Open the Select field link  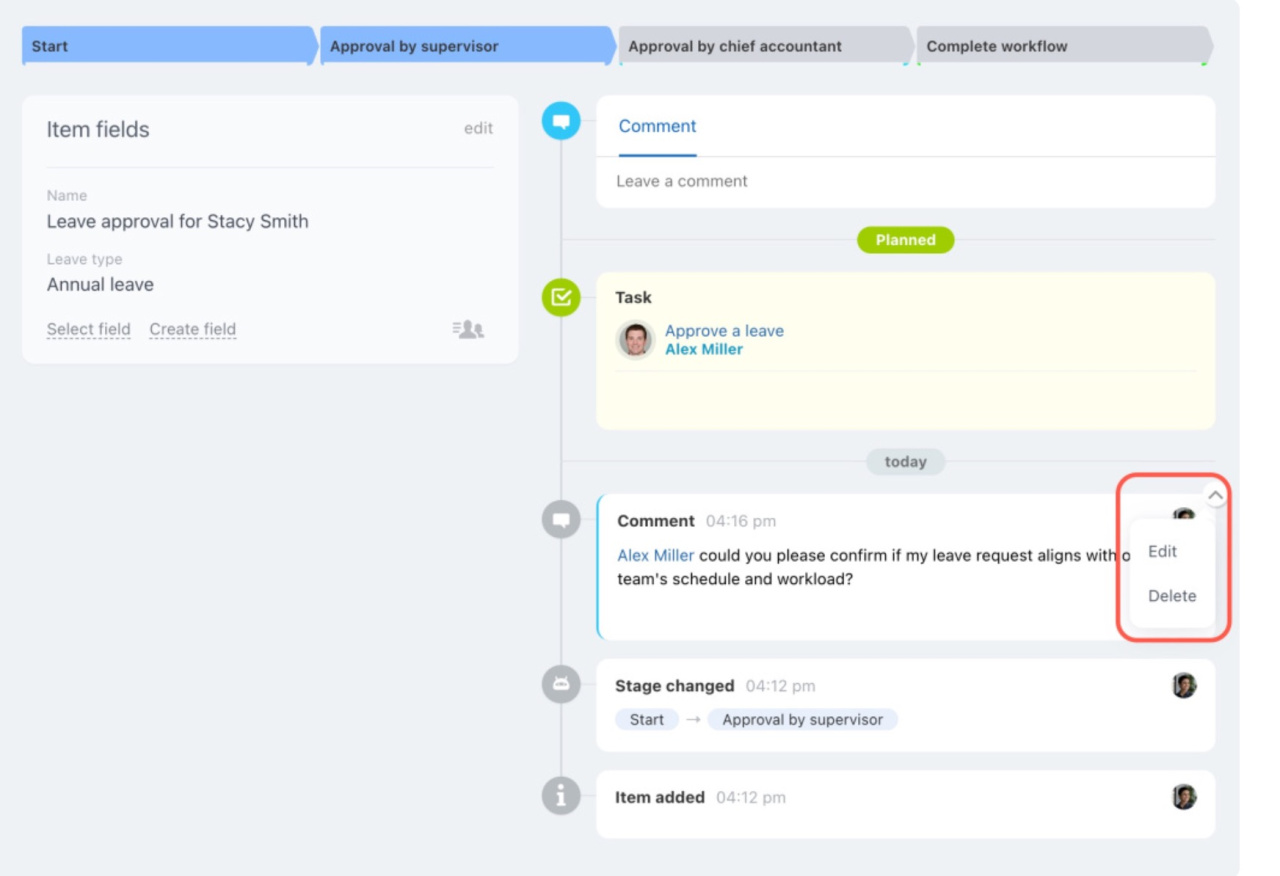click(x=89, y=329)
